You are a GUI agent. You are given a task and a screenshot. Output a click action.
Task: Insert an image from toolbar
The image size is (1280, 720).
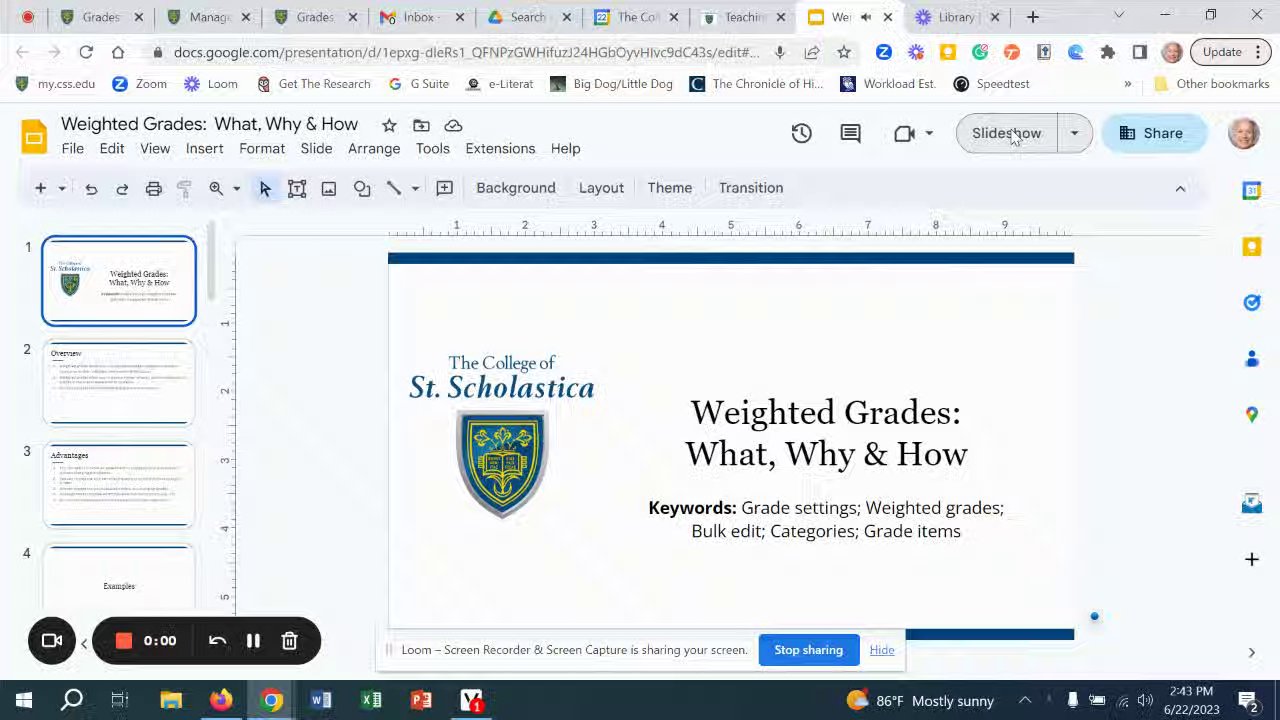tap(329, 188)
